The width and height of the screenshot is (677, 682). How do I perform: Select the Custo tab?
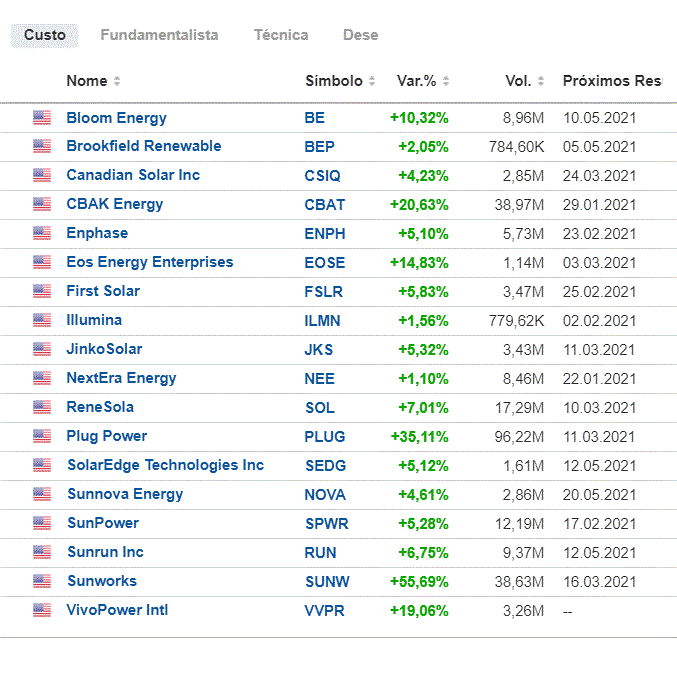tap(44, 35)
